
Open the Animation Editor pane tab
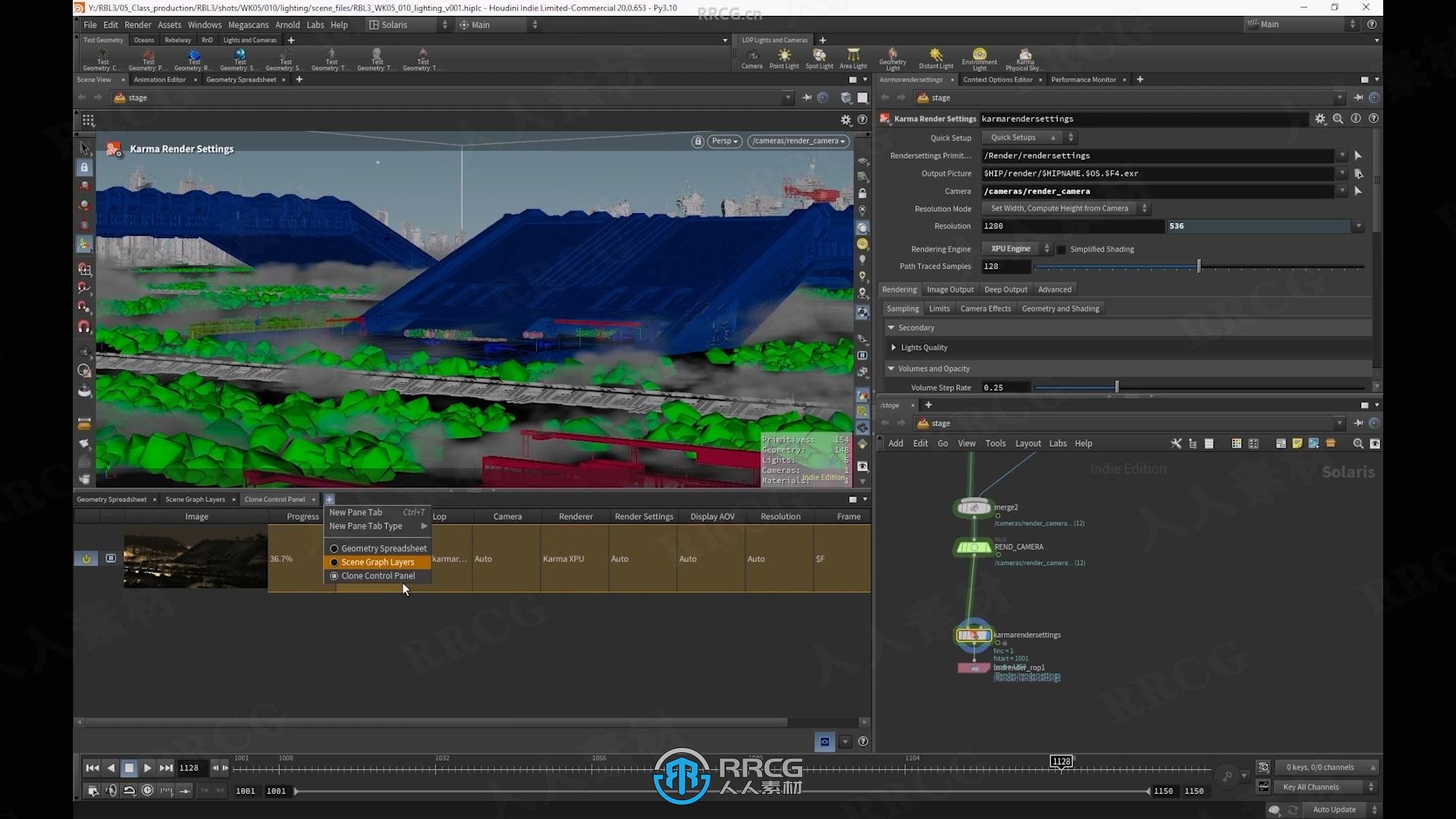point(160,80)
